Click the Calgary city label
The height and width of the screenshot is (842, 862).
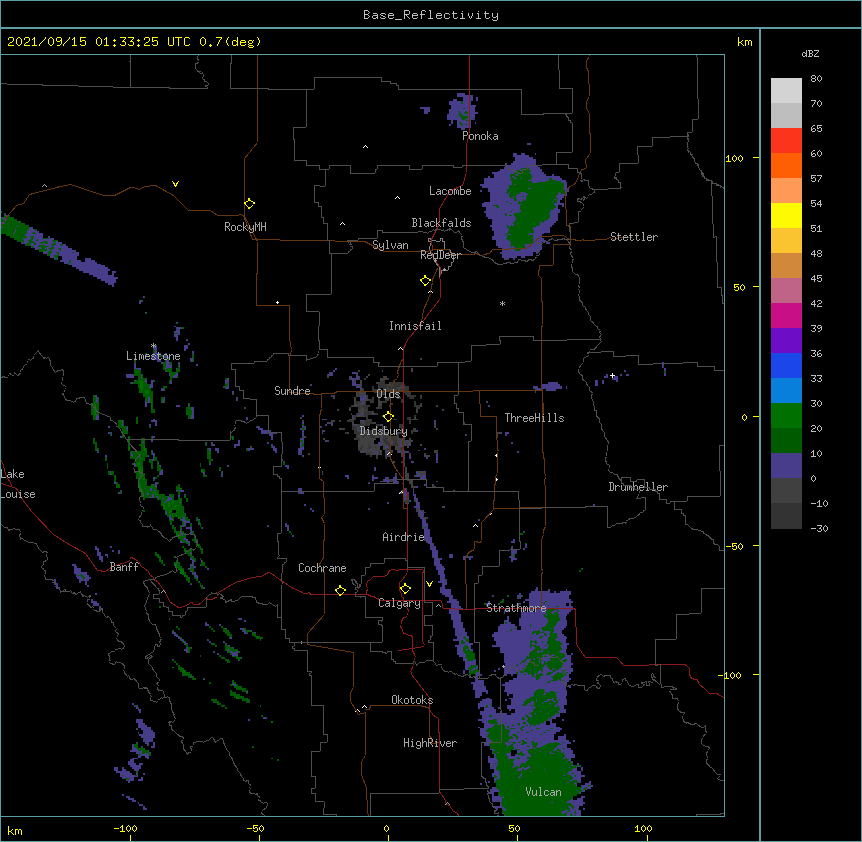399,603
